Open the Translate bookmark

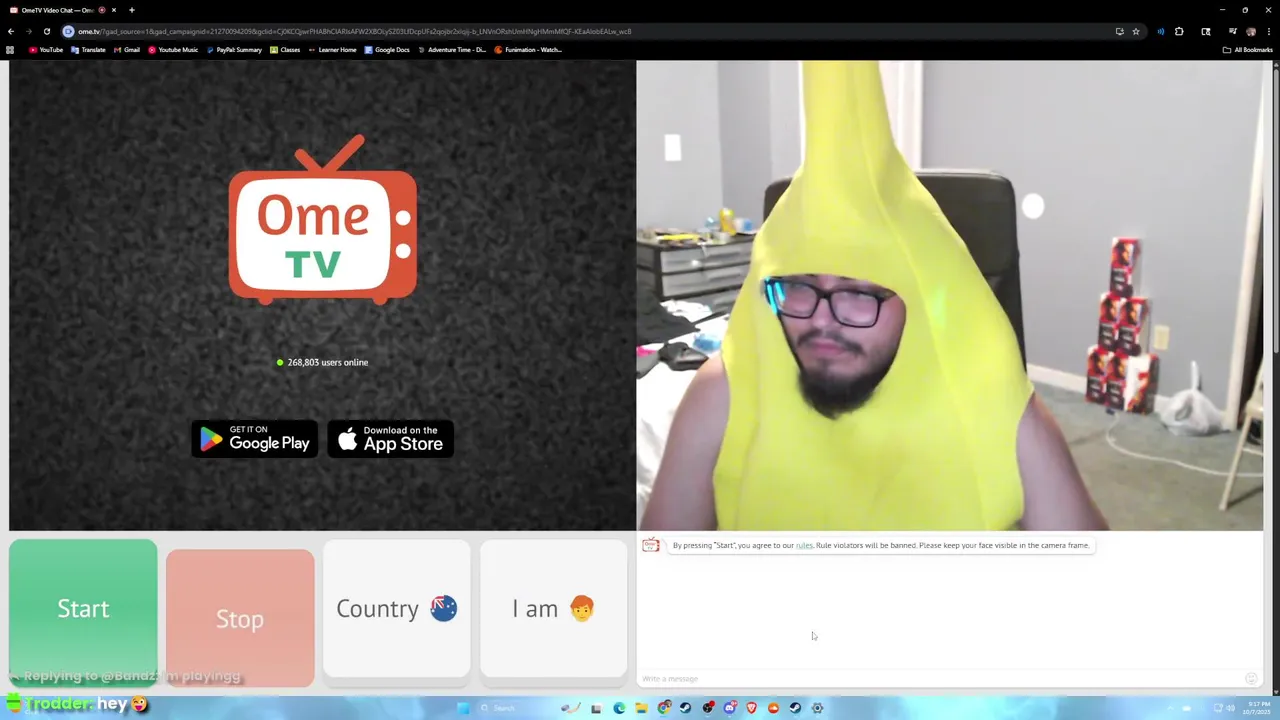pyautogui.click(x=88, y=49)
